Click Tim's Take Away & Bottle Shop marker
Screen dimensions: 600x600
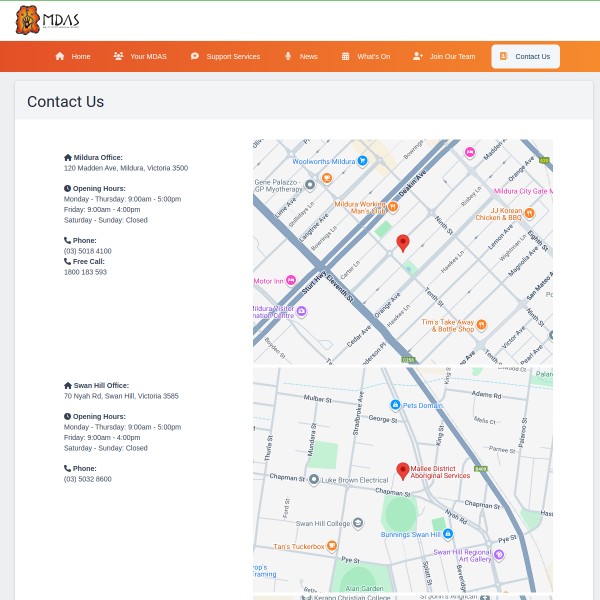click(x=481, y=324)
